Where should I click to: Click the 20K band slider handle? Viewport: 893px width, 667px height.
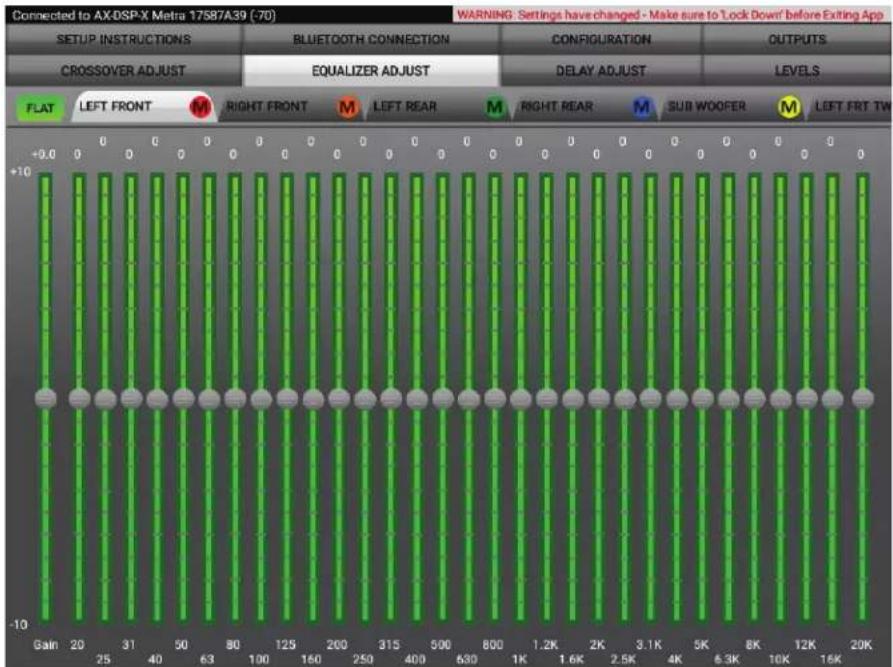point(863,398)
